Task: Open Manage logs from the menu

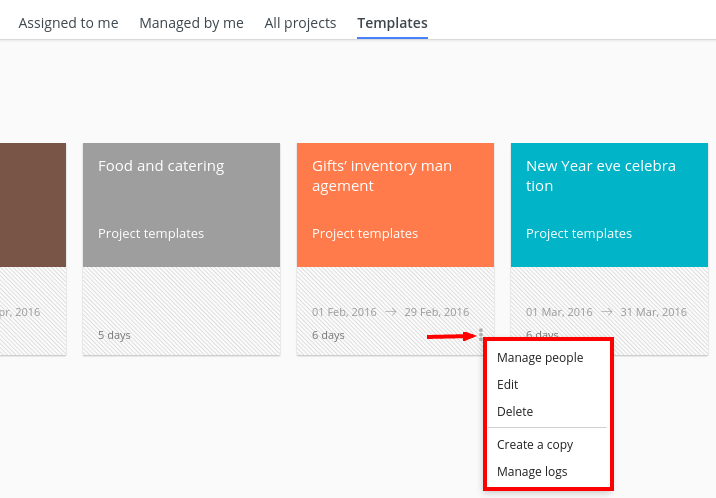Action: point(532,472)
